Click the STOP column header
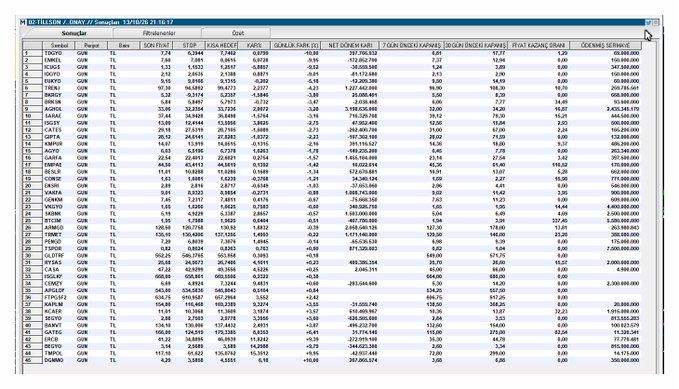 pos(189,45)
